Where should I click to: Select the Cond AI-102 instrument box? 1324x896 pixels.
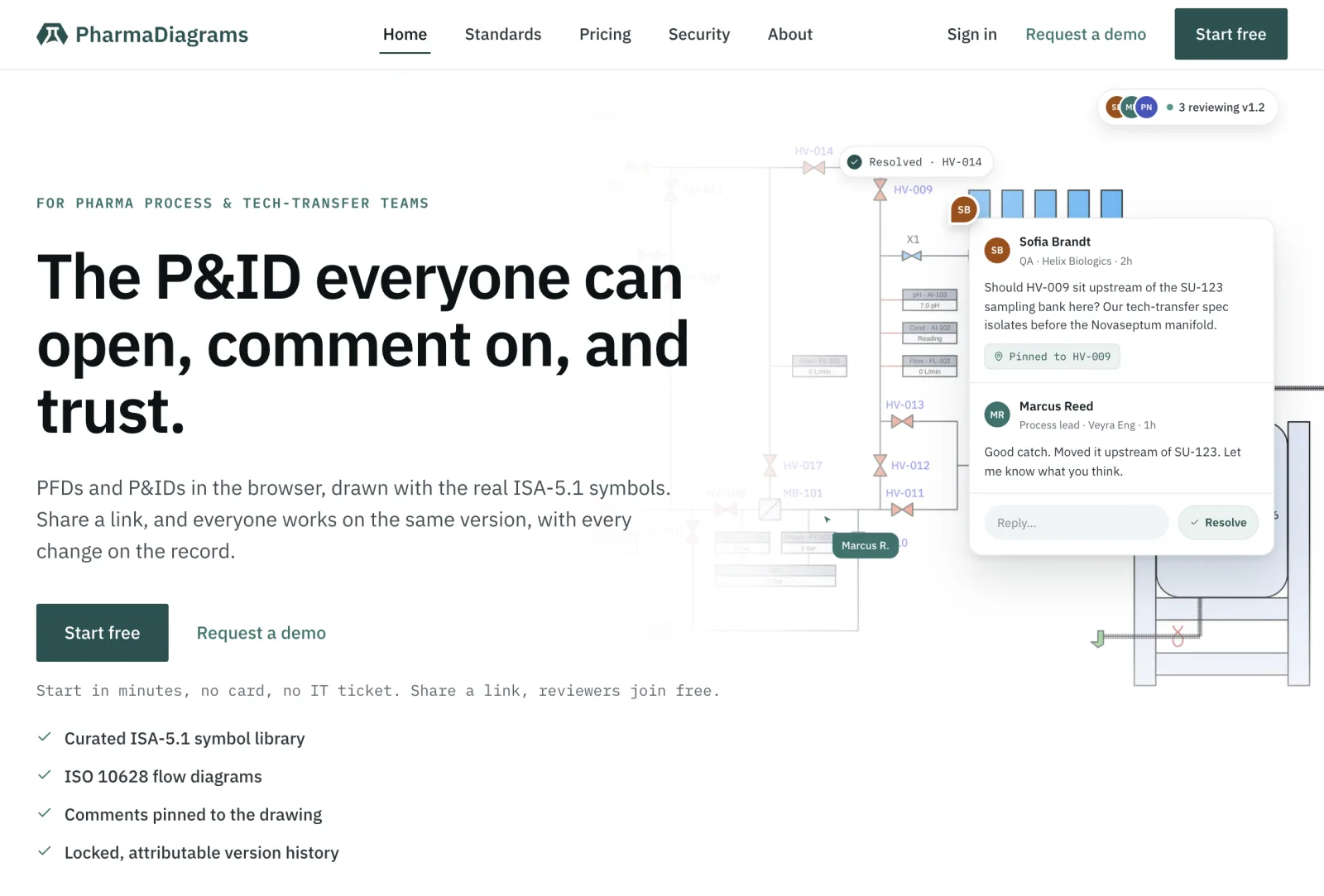click(x=930, y=333)
